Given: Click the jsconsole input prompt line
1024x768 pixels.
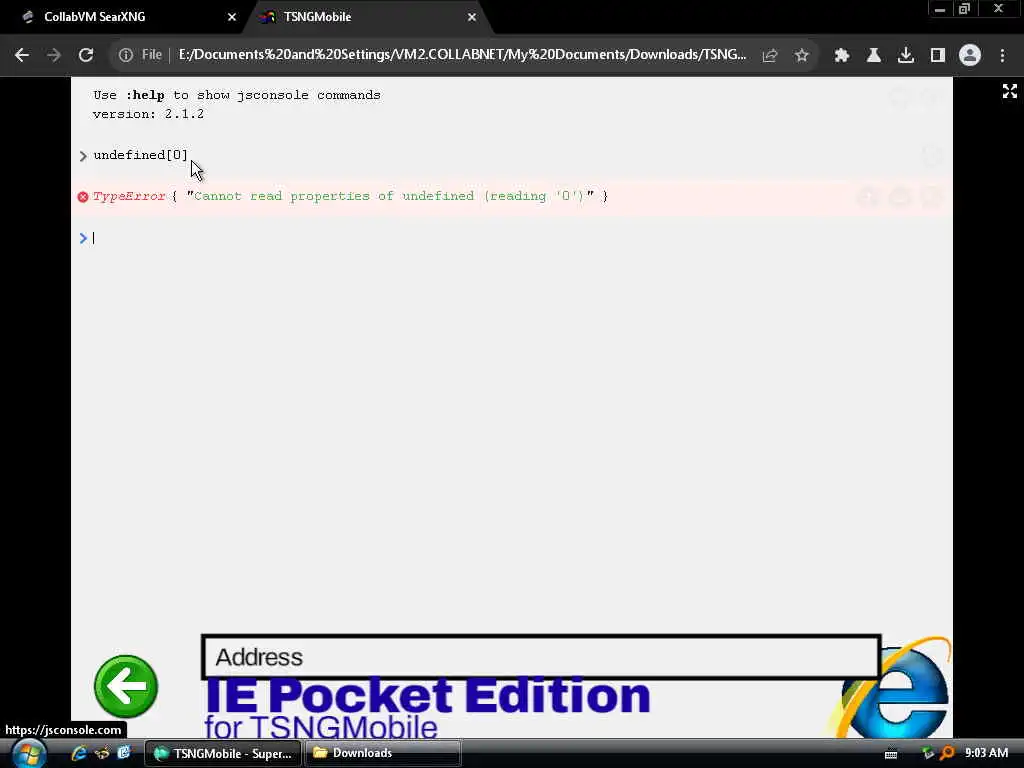Looking at the screenshot, I should point(511,238).
